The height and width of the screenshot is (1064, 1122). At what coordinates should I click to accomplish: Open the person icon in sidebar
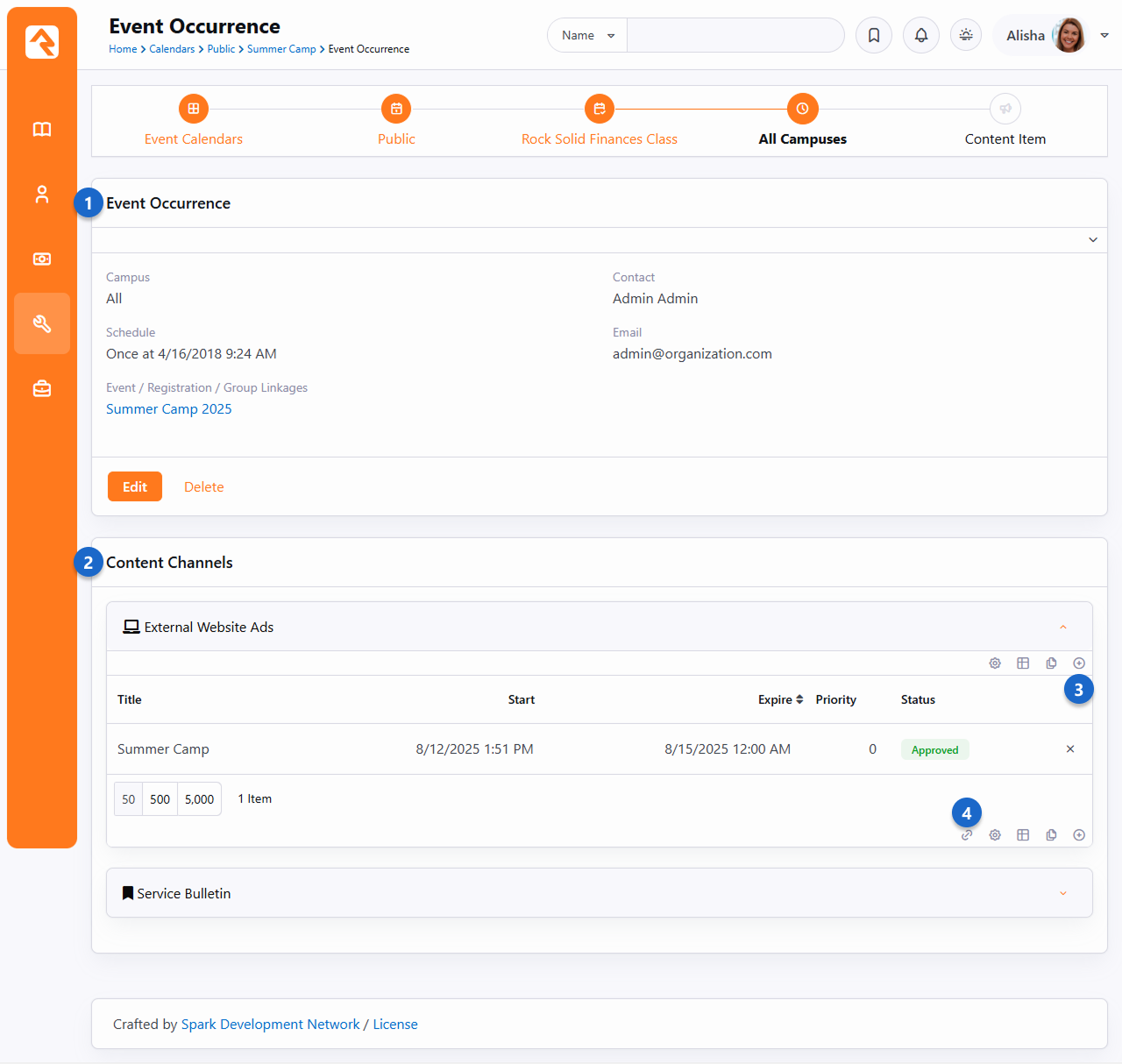click(x=42, y=195)
